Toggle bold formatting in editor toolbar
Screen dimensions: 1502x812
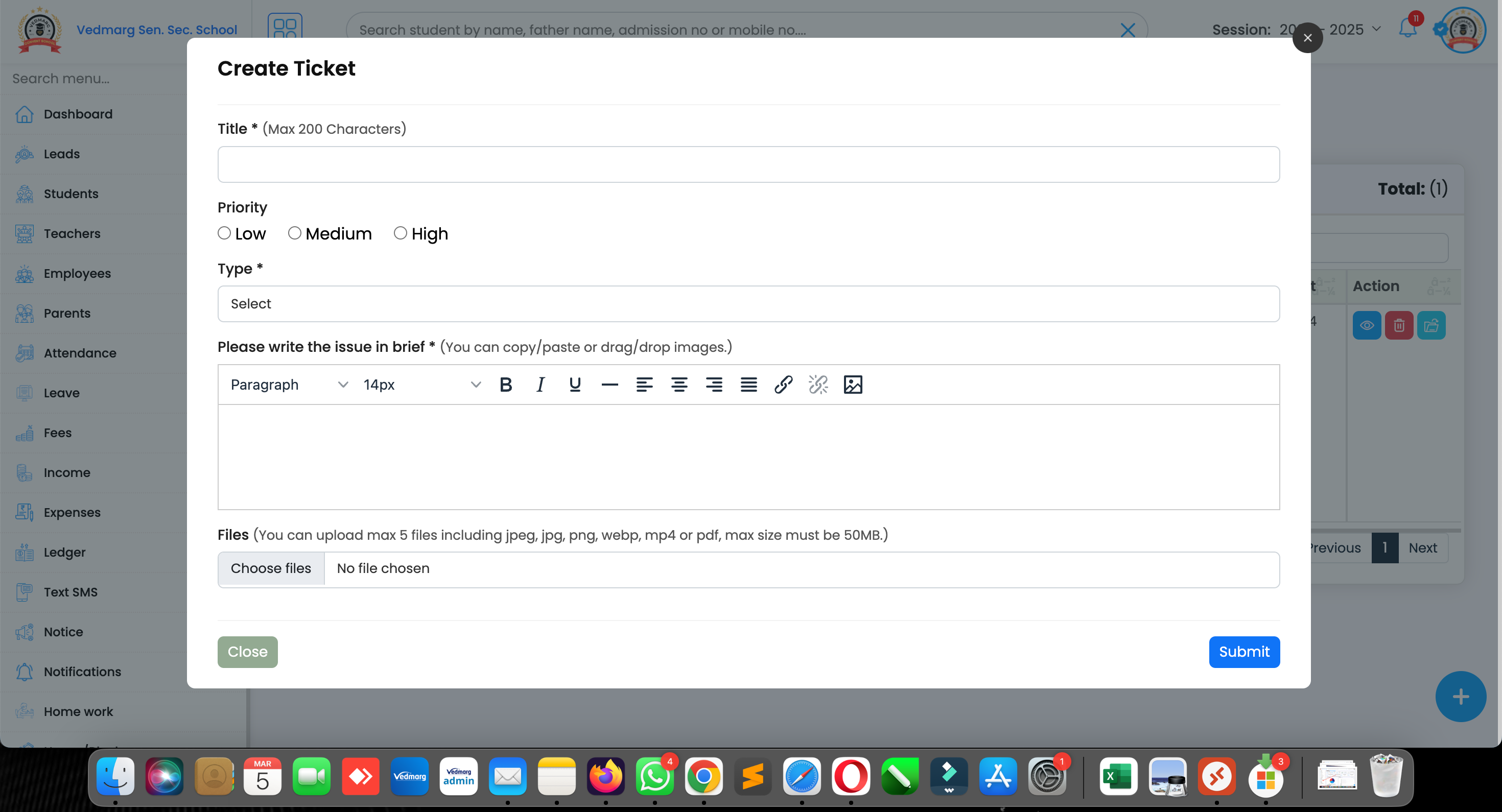click(x=506, y=385)
